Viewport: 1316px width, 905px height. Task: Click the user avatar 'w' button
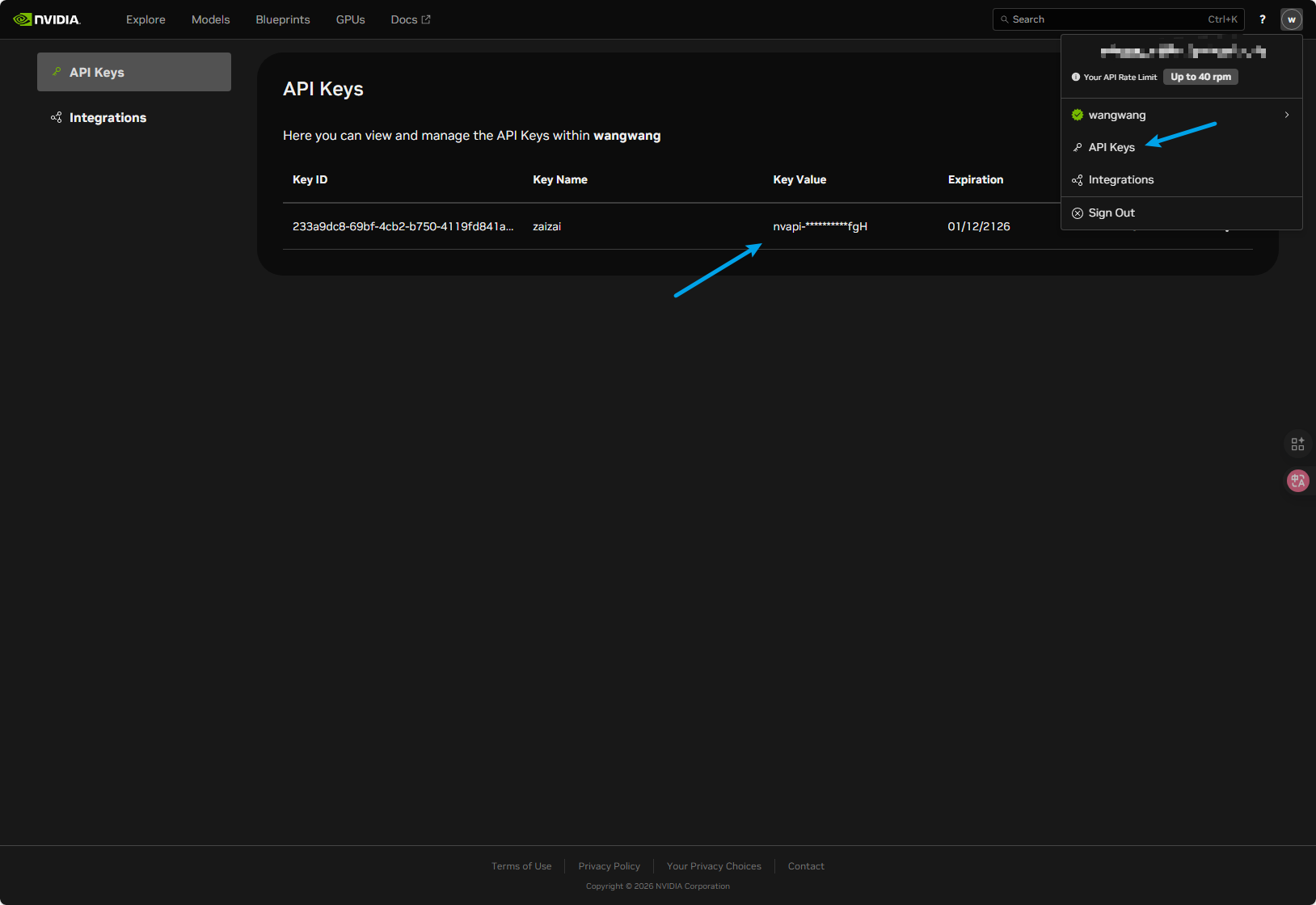1291,19
